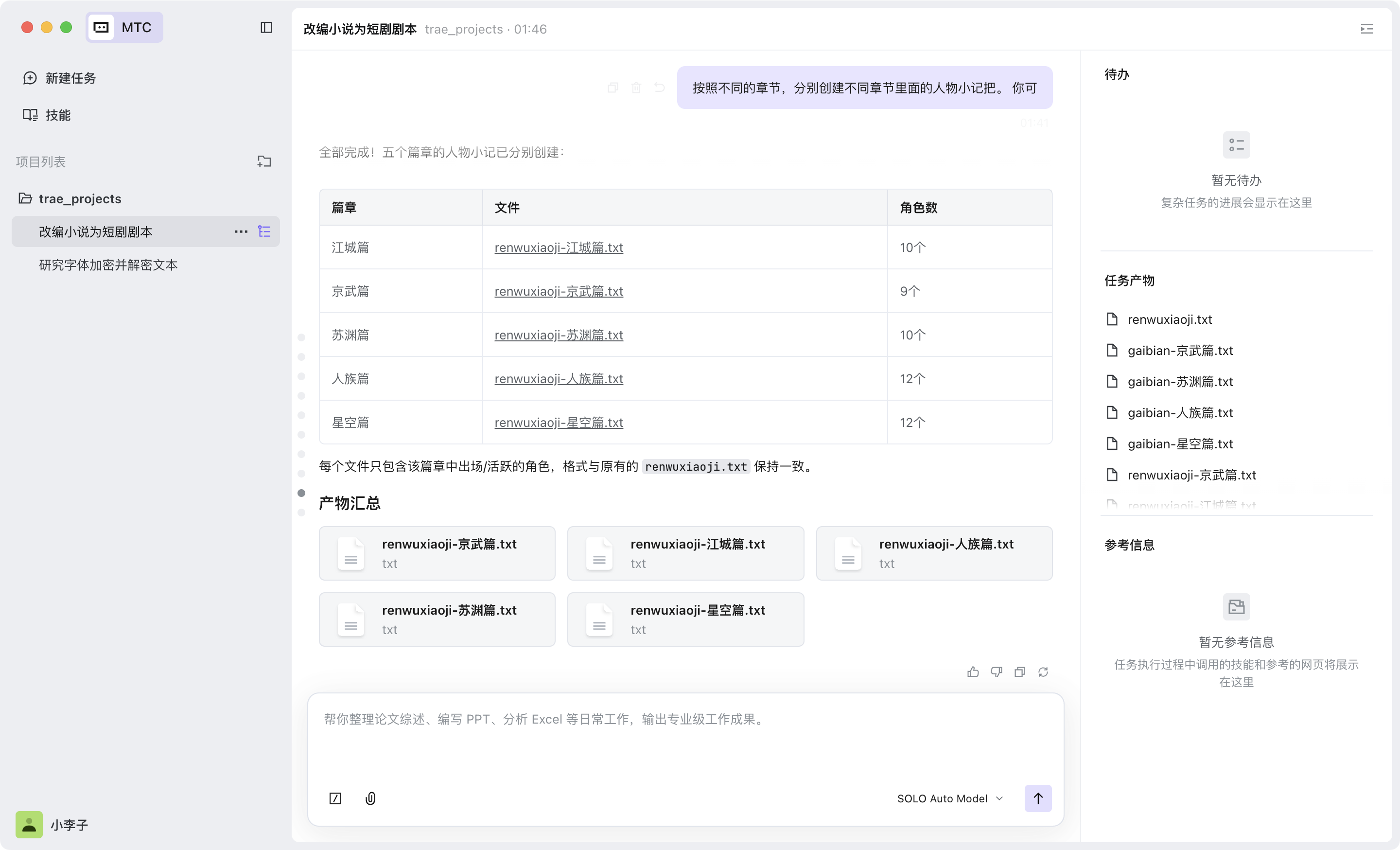This screenshot has height=850, width=1400.
Task: Open renwuxiaoji-江城篇.txt link in table
Action: tap(559, 247)
